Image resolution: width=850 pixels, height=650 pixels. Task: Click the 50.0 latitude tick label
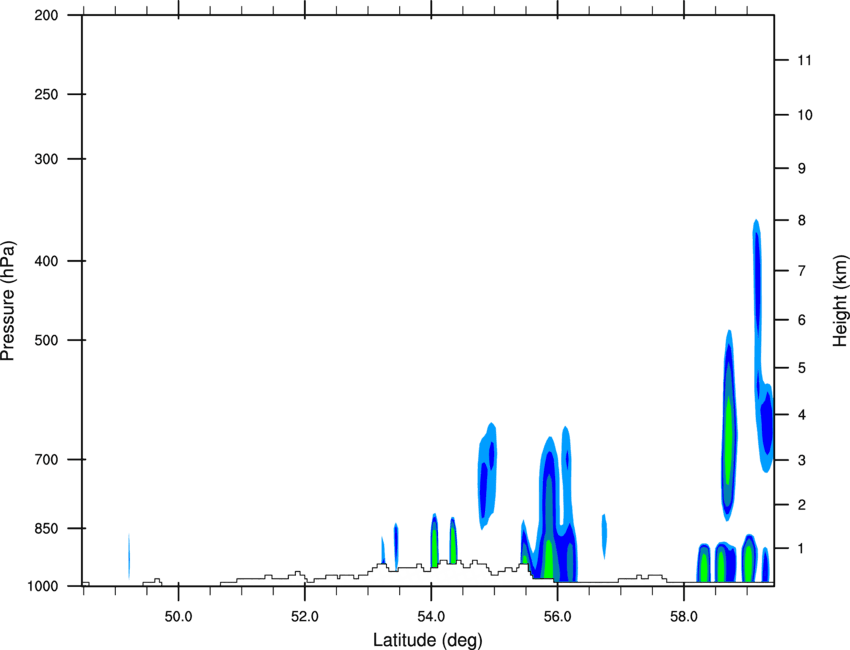coord(178,617)
